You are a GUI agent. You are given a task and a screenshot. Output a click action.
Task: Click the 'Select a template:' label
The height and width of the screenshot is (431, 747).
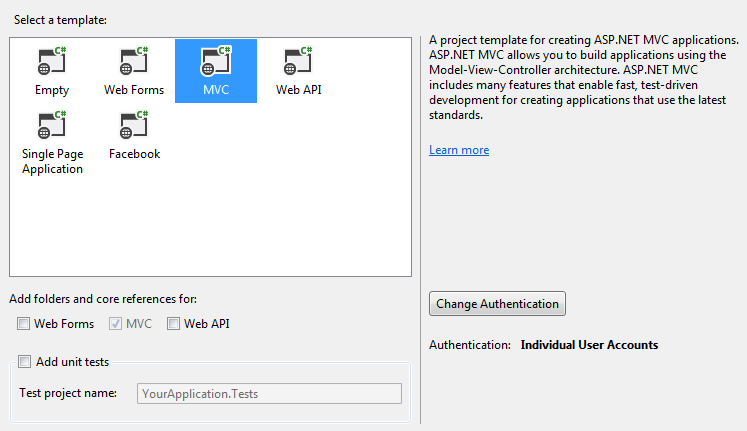[61, 20]
